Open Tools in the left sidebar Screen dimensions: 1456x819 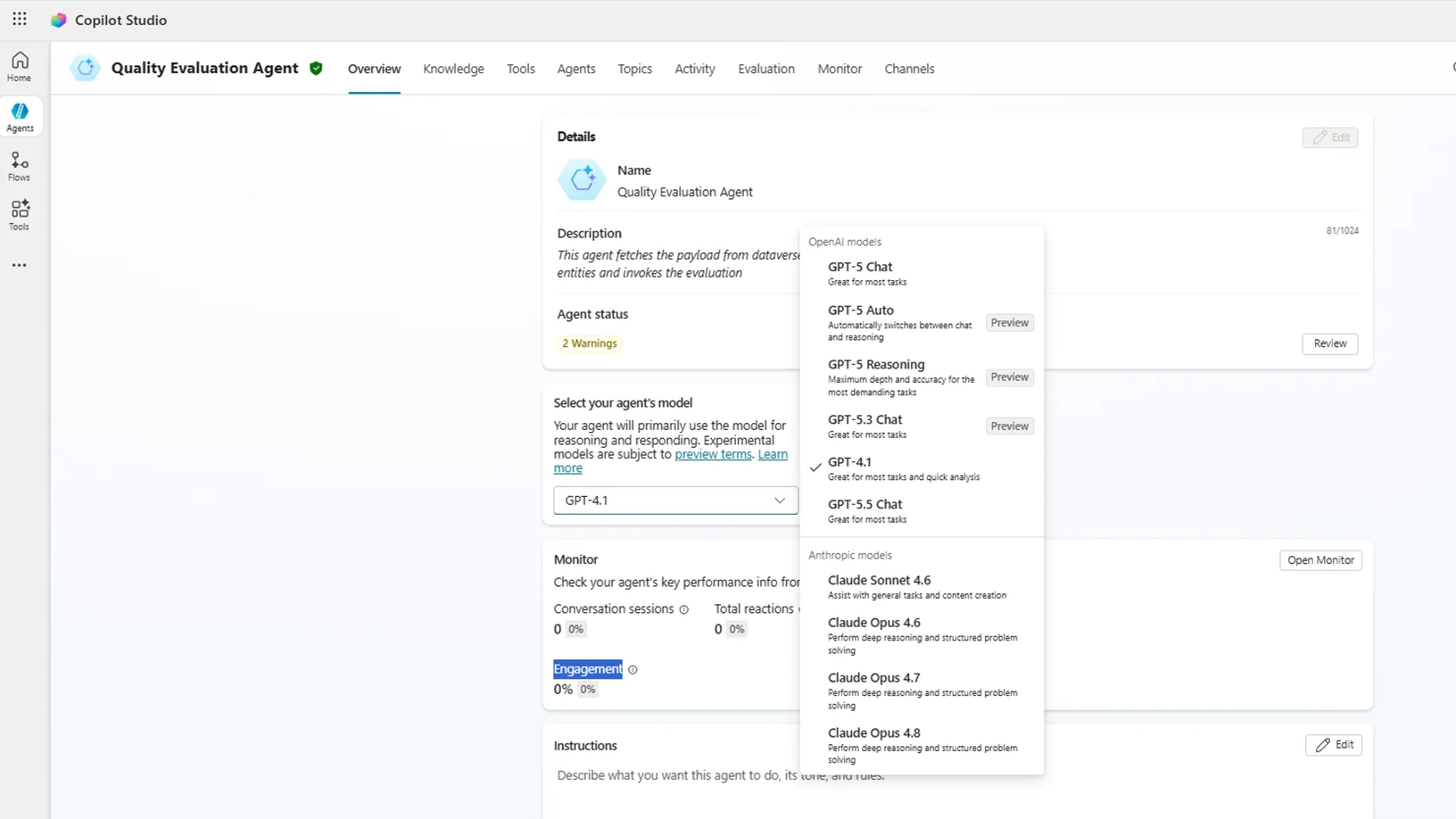(20, 216)
